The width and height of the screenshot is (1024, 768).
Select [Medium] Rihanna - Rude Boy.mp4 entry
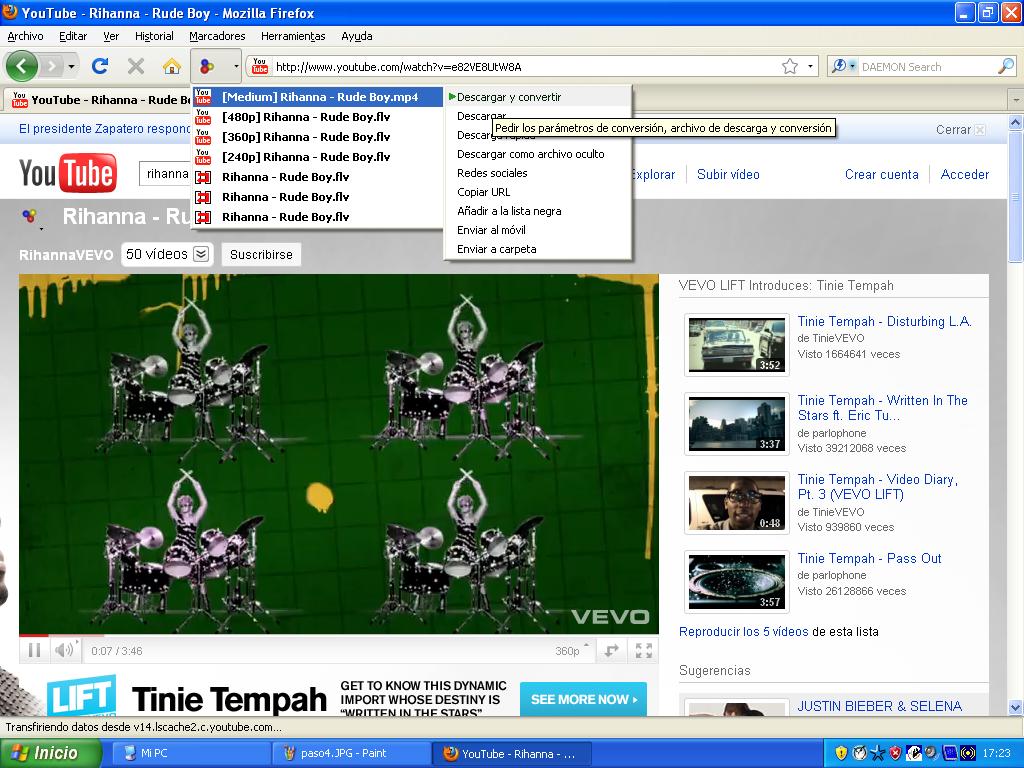pyautogui.click(x=317, y=97)
